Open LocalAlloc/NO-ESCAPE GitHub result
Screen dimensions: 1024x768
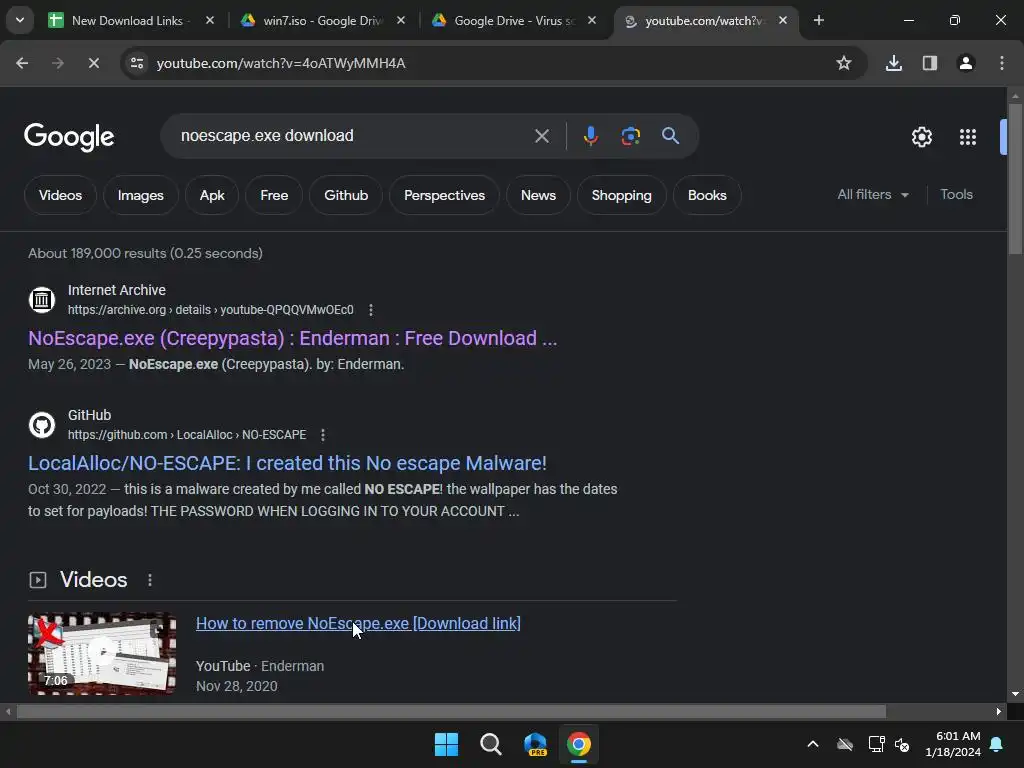(x=287, y=463)
